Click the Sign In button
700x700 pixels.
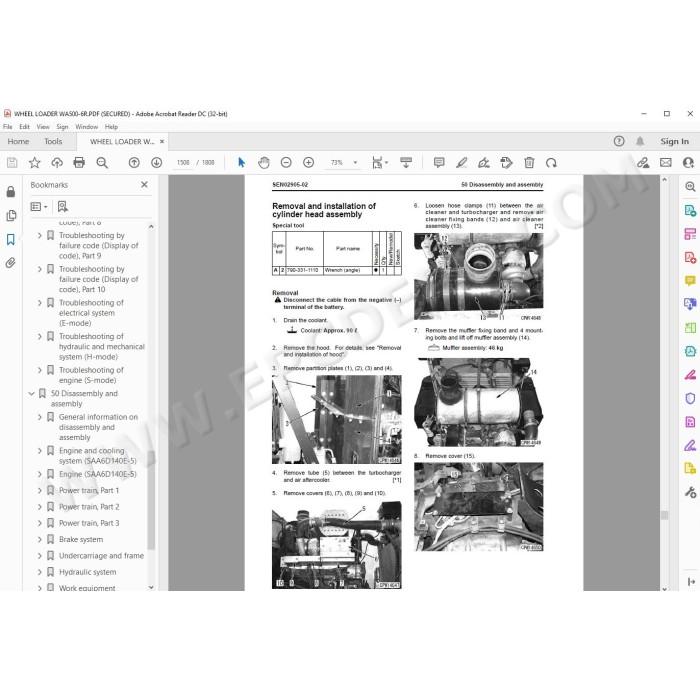675,142
